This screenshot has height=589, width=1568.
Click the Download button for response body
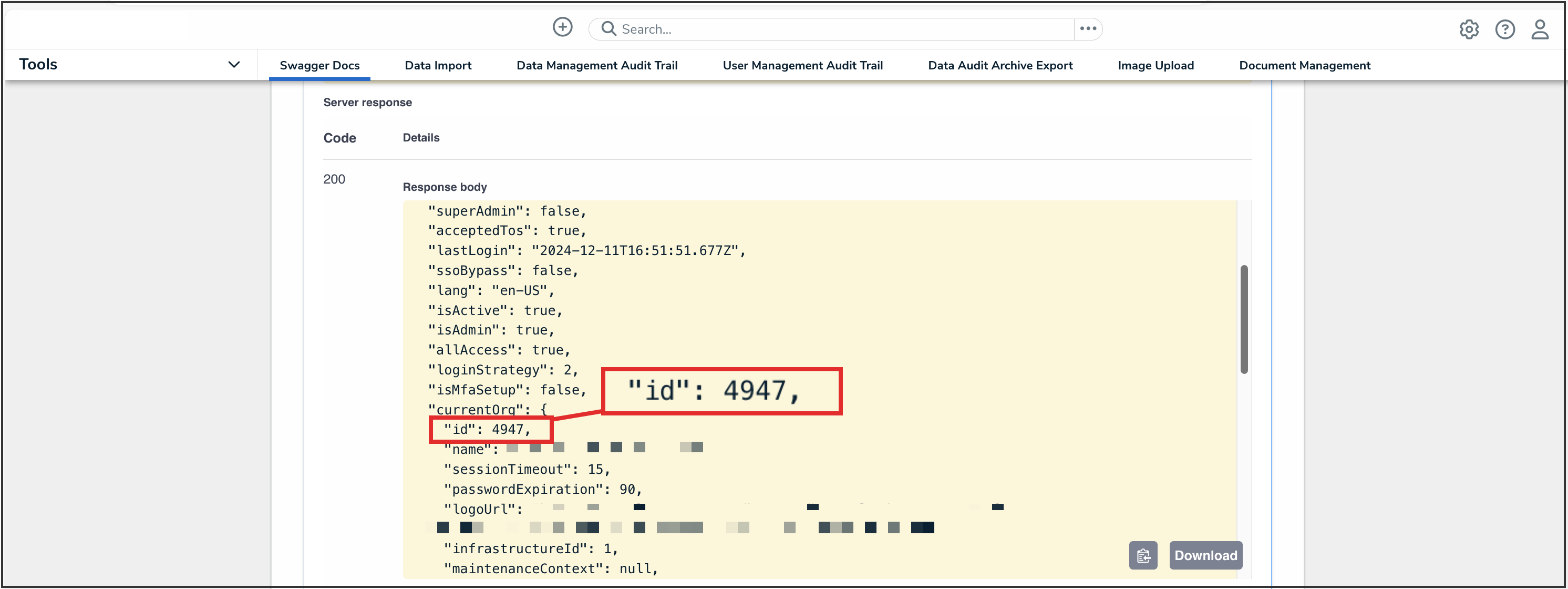pos(1205,555)
